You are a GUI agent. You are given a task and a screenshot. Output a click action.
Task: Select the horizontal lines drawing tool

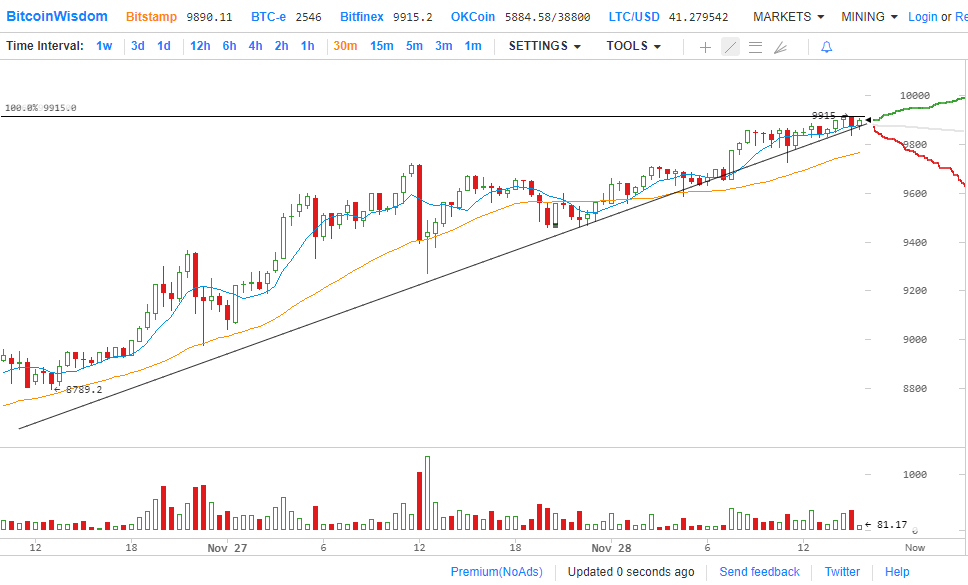[755, 47]
